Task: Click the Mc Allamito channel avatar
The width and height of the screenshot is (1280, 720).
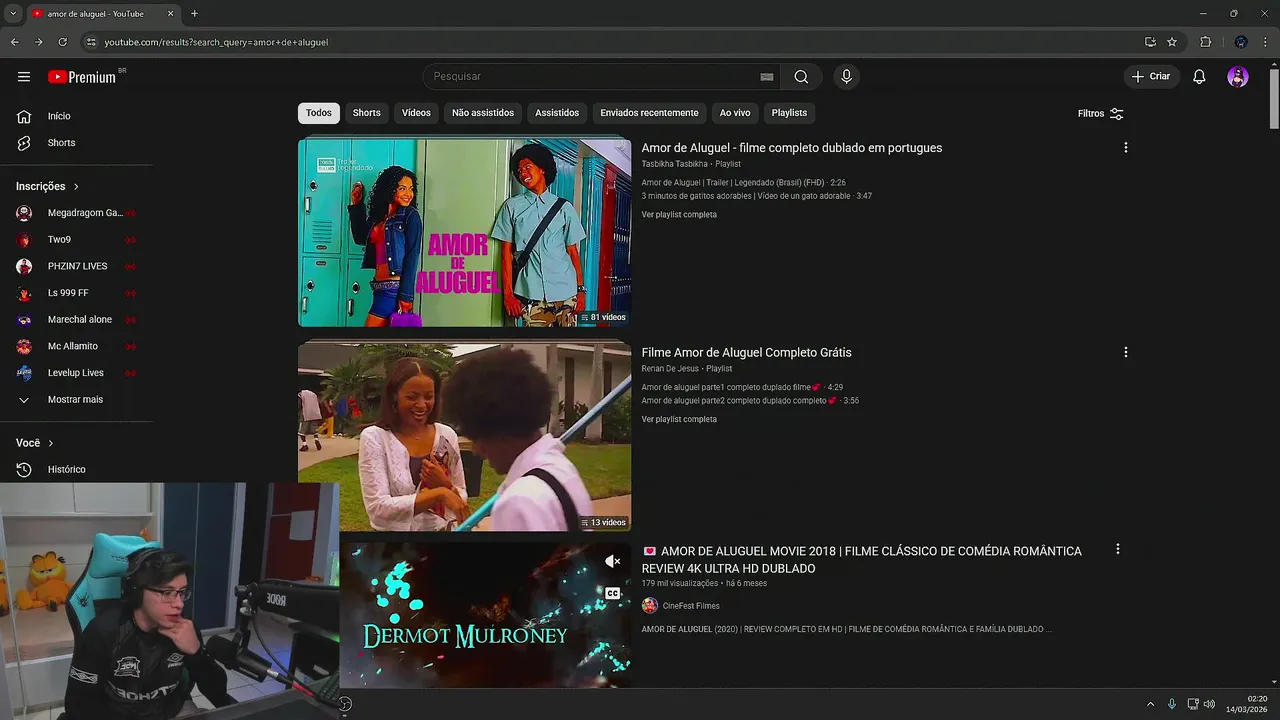Action: (x=24, y=346)
